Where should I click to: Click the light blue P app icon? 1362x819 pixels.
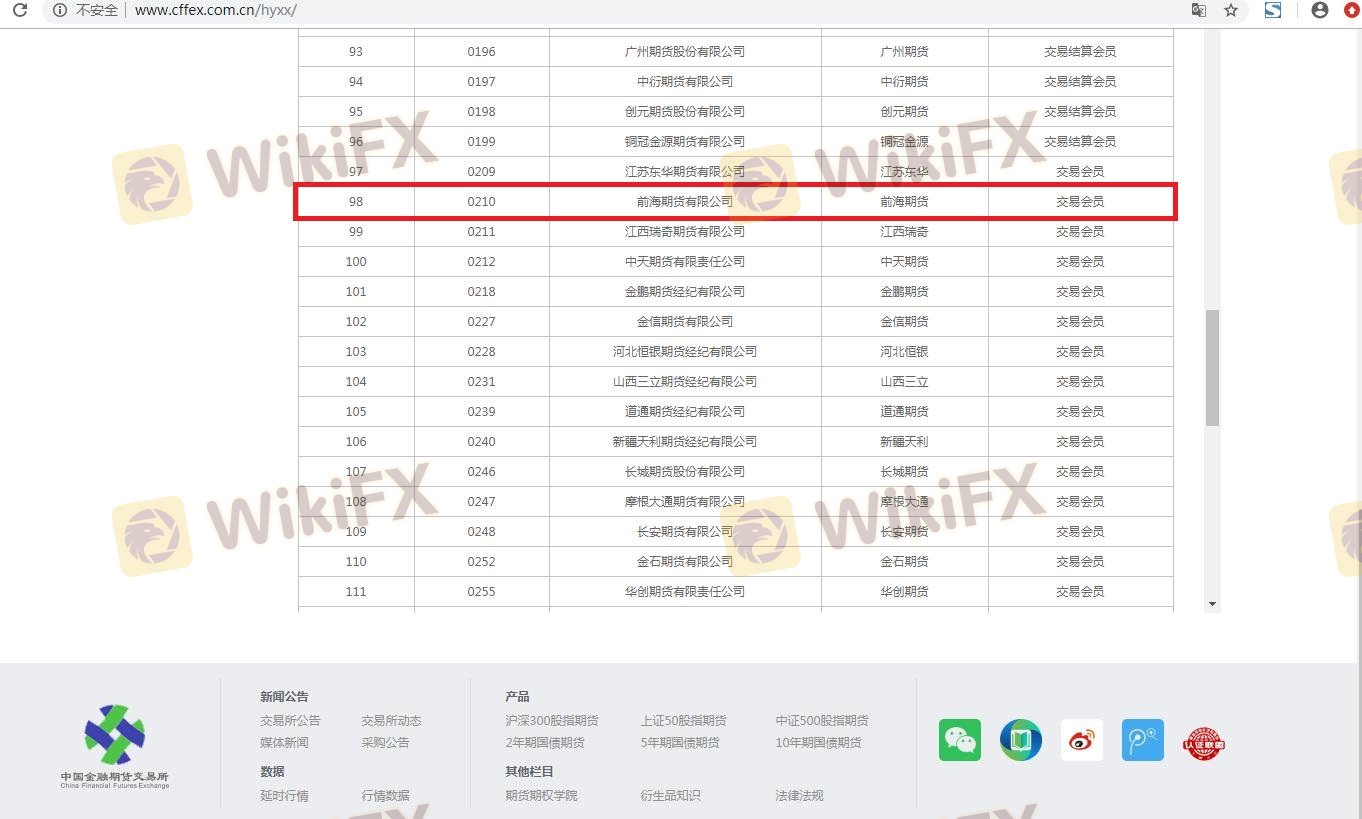point(1142,740)
